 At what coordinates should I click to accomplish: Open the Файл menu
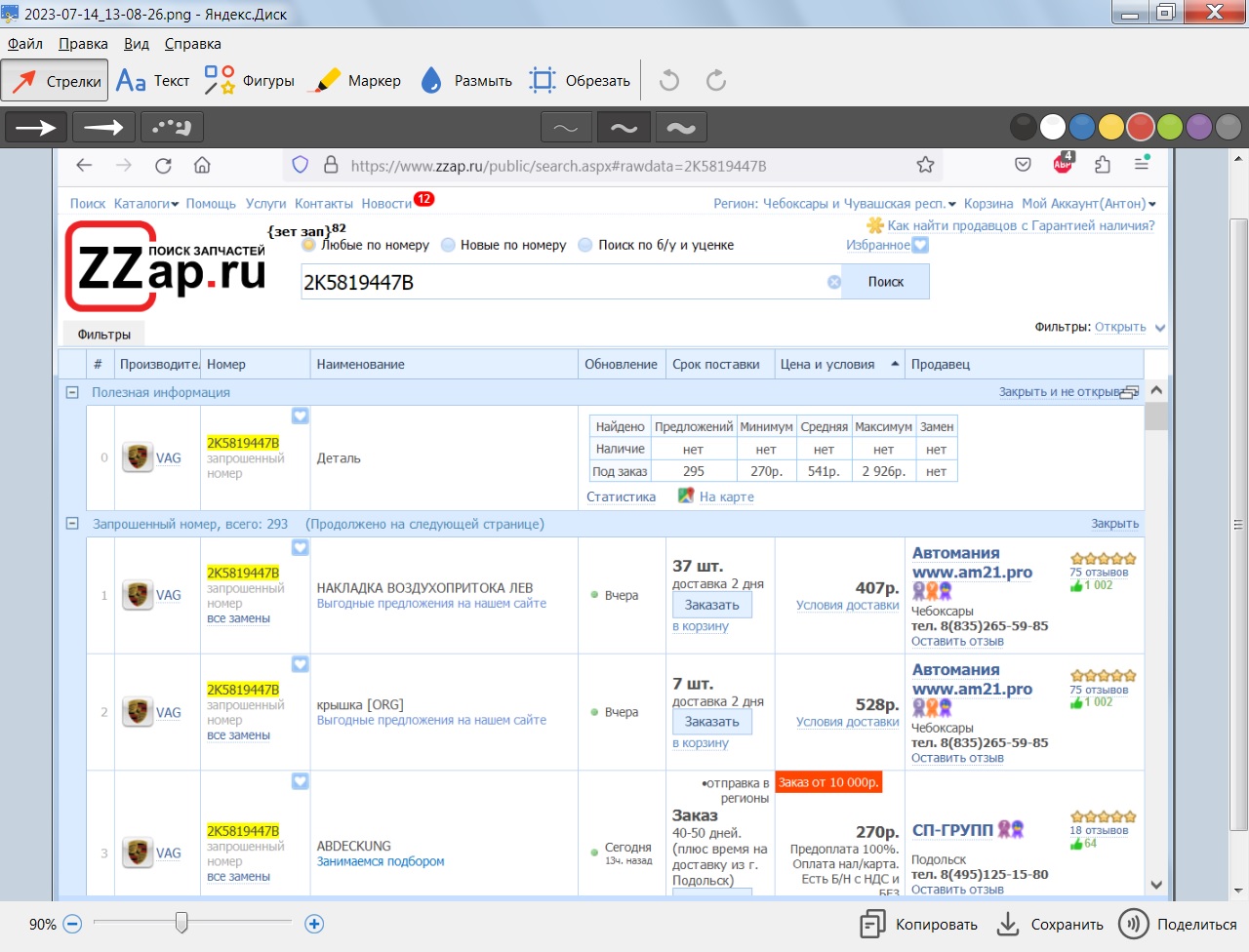(x=25, y=44)
